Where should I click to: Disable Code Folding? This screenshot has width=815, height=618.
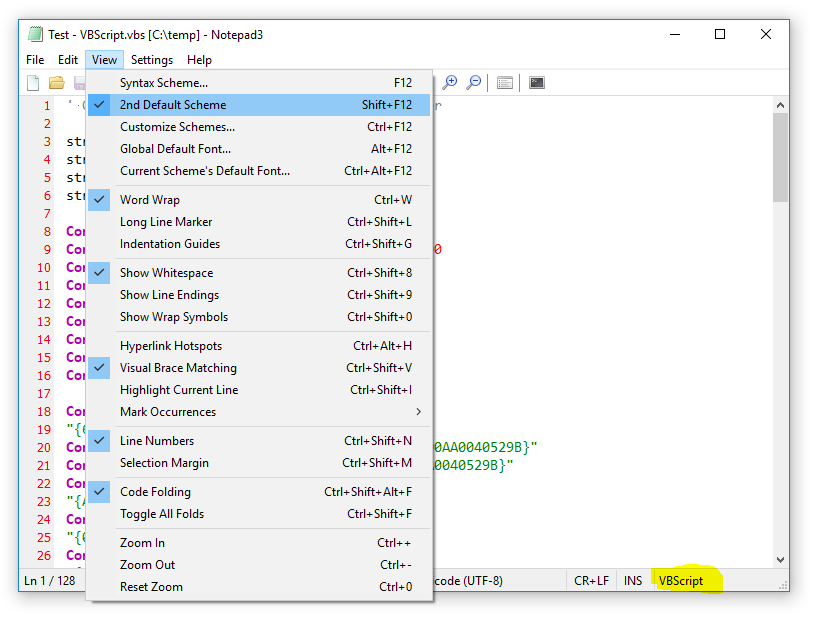pyautogui.click(x=259, y=492)
